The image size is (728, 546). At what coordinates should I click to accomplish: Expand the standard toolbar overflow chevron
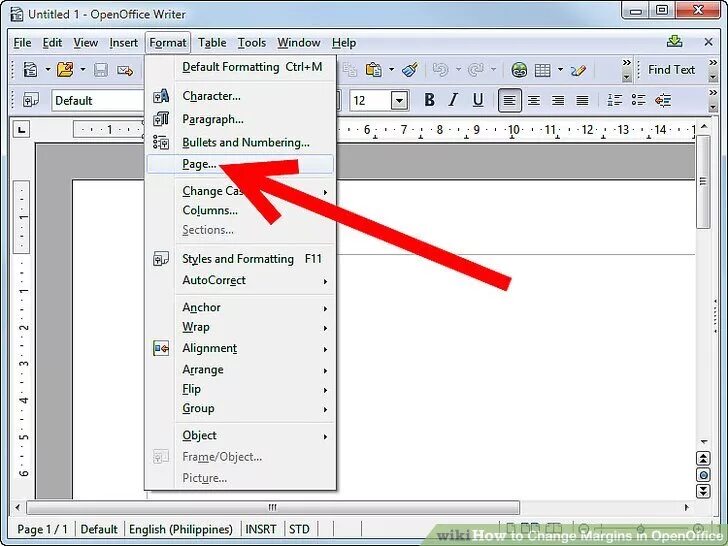(x=626, y=63)
